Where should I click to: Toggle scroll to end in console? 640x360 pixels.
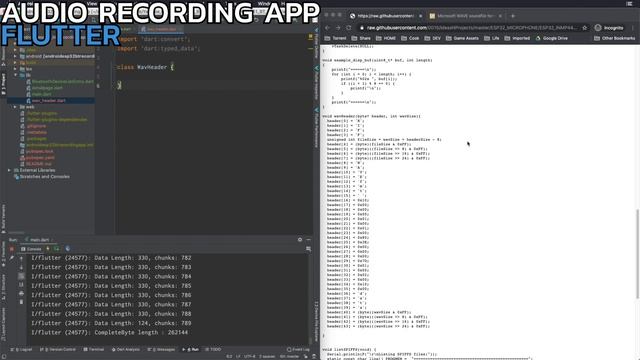point(21,284)
